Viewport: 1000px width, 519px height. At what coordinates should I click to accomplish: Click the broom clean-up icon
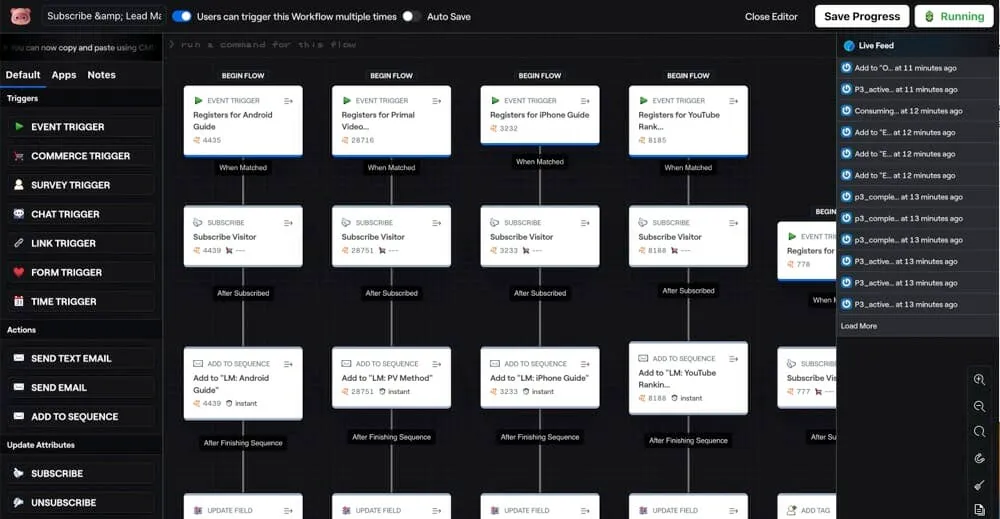(979, 485)
